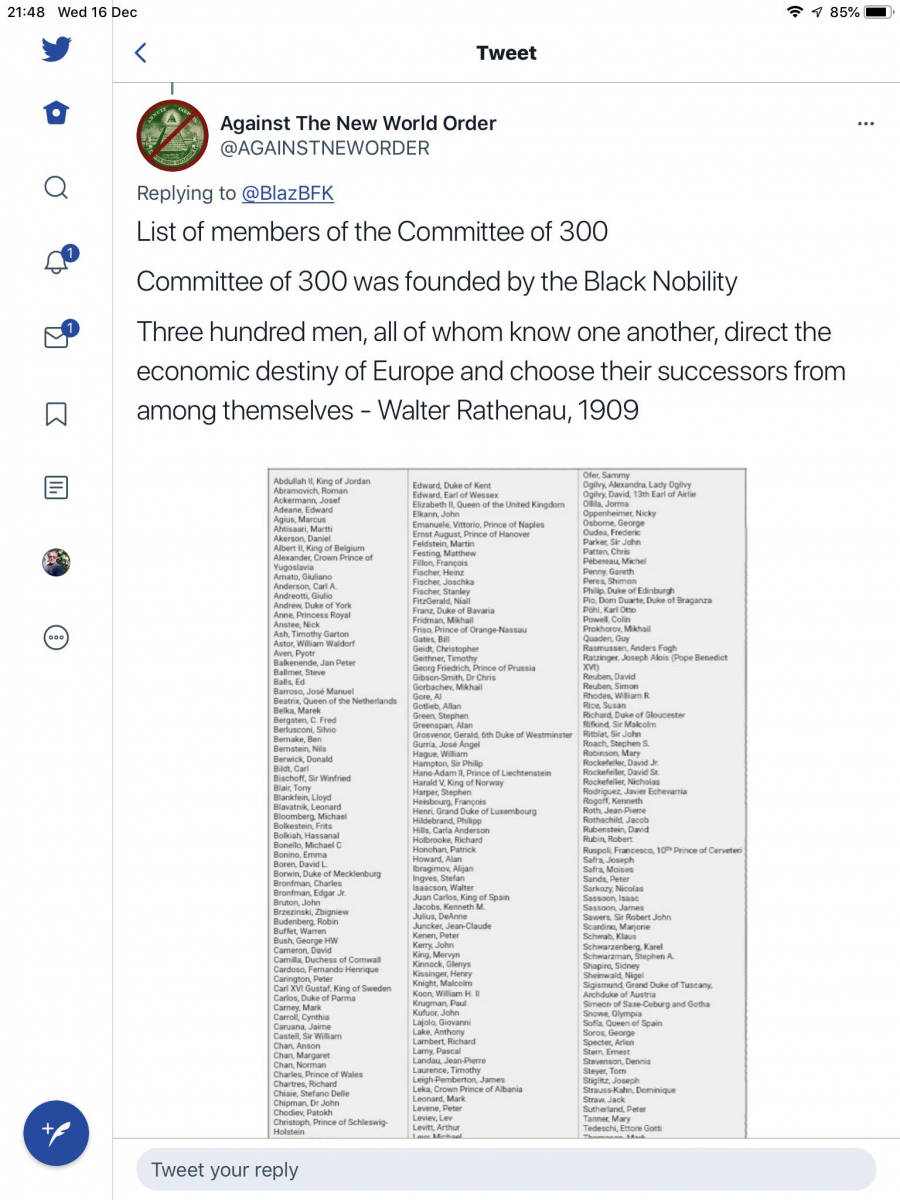900x1200 pixels.
Task: Open the profile avatar in sidebar
Action: click(56, 563)
